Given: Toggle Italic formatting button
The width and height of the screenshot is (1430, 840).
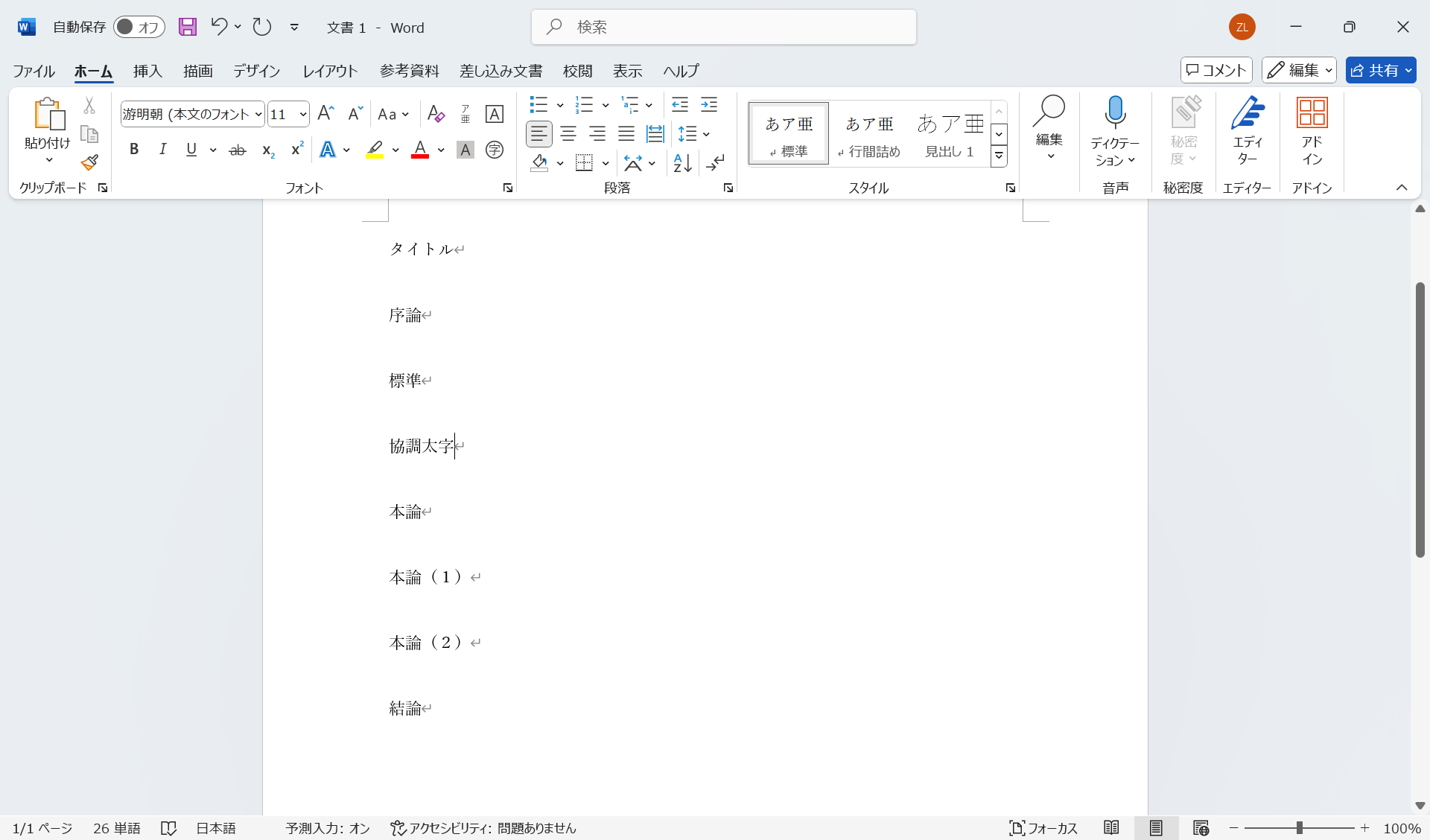Looking at the screenshot, I should 162,150.
